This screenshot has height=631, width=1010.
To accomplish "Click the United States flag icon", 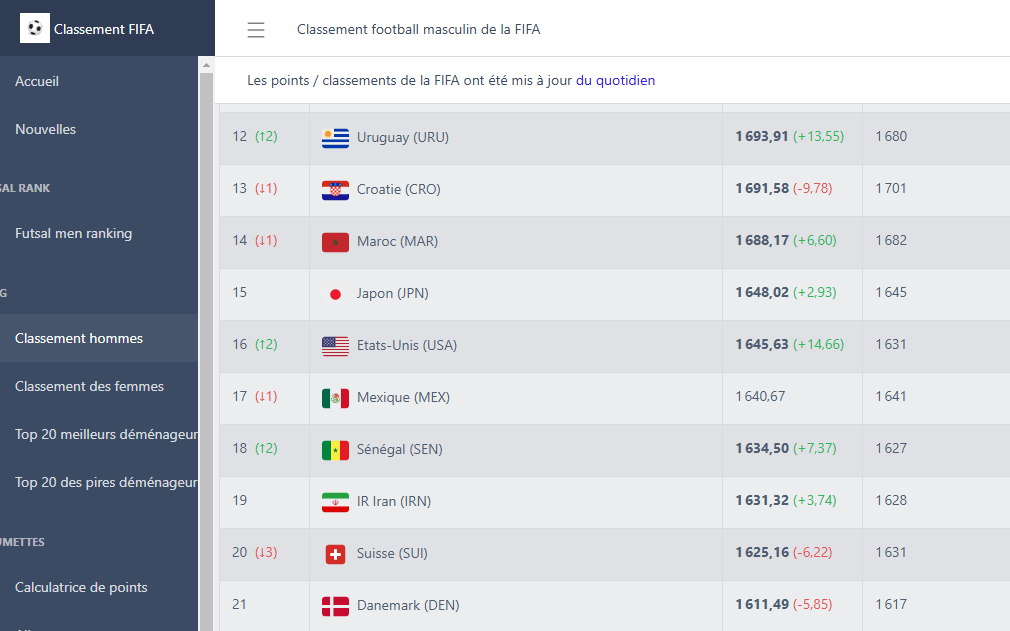I will [x=335, y=345].
